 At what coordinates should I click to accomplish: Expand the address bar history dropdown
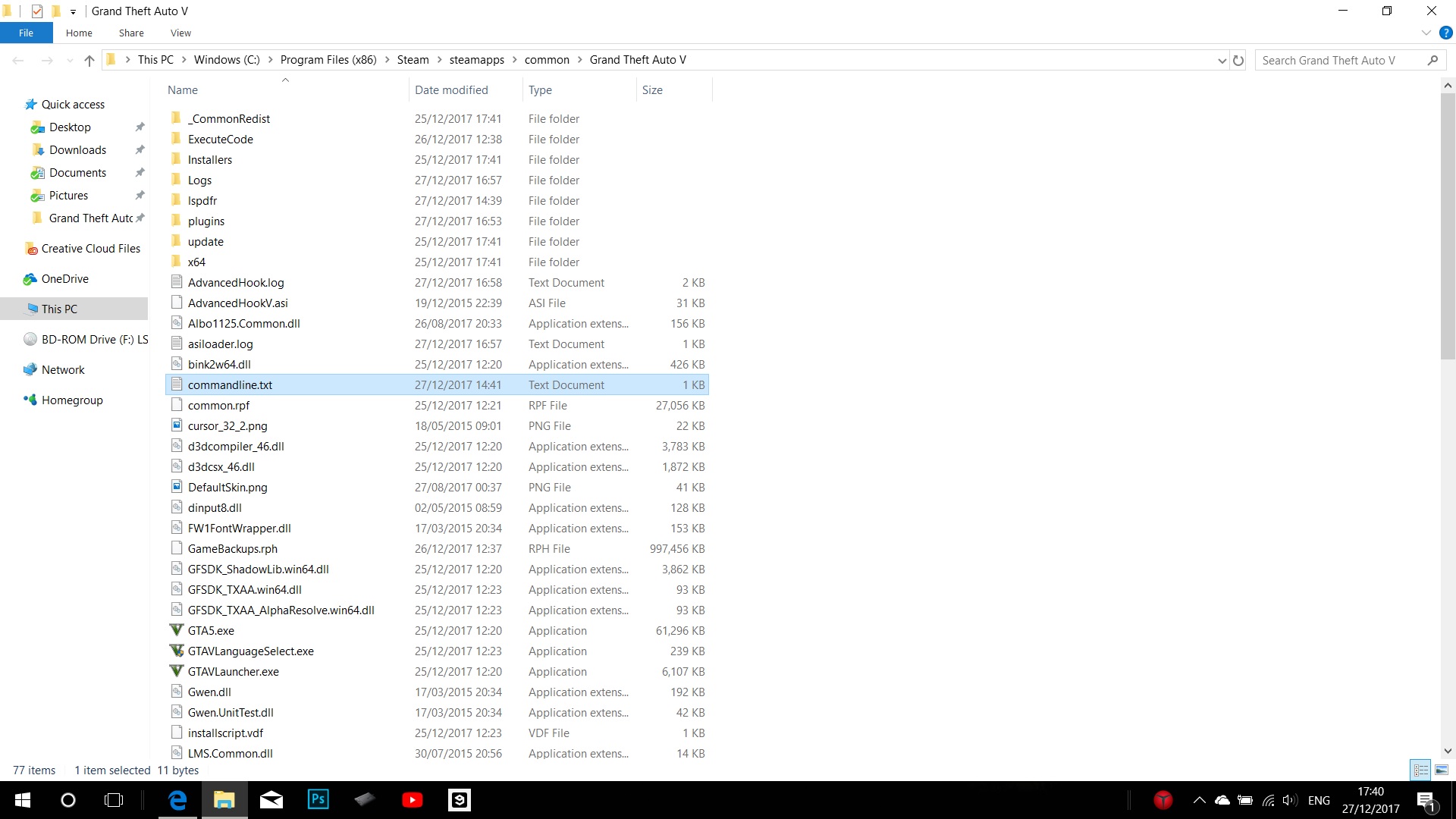(1222, 61)
